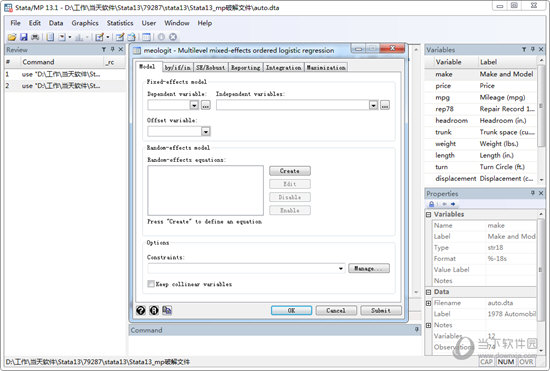This screenshot has width=550, height=371.
Task: Switch to by/if/in tab
Action: point(178,67)
